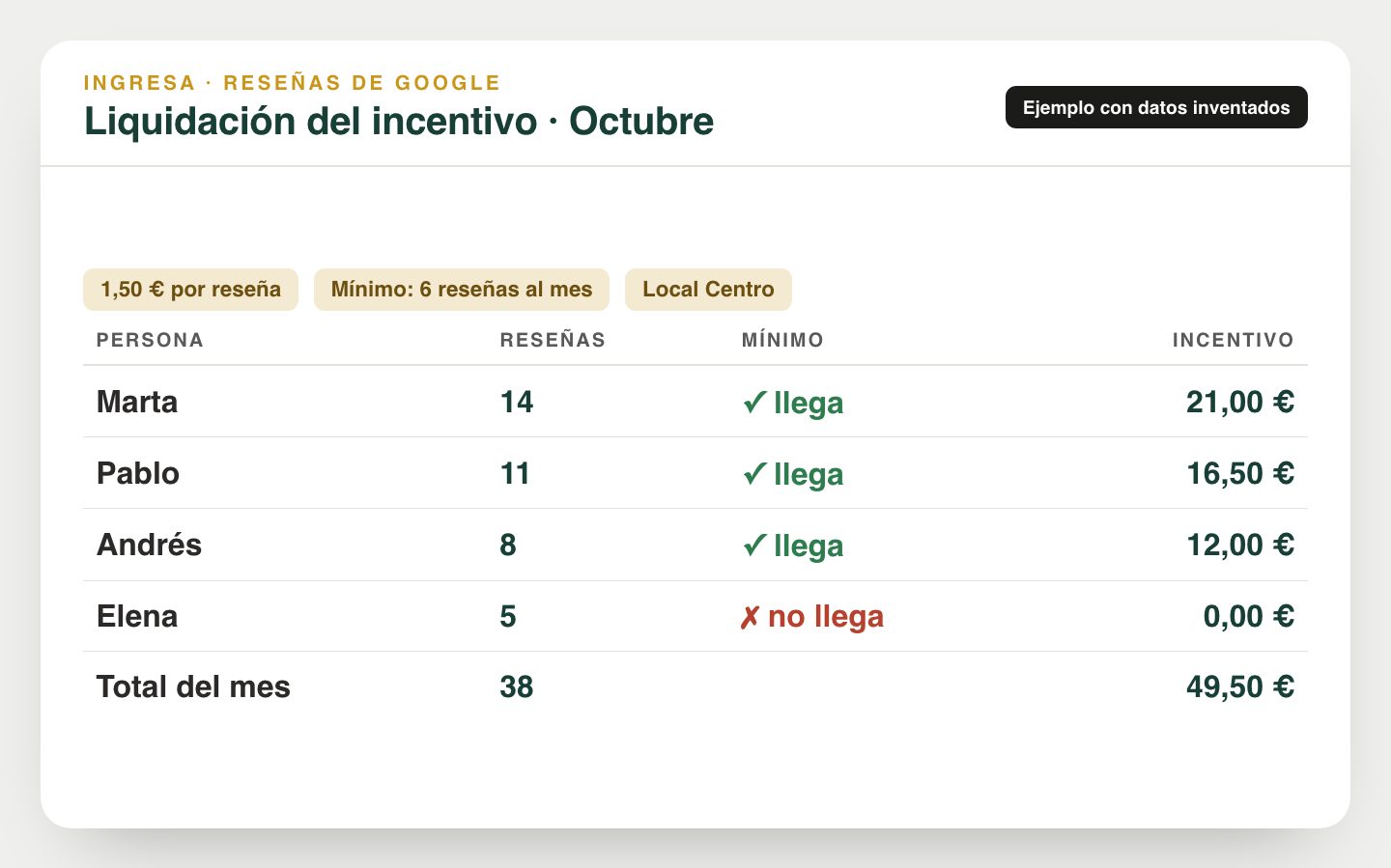Click Andrés's incentive 12,00 €

[1240, 545]
